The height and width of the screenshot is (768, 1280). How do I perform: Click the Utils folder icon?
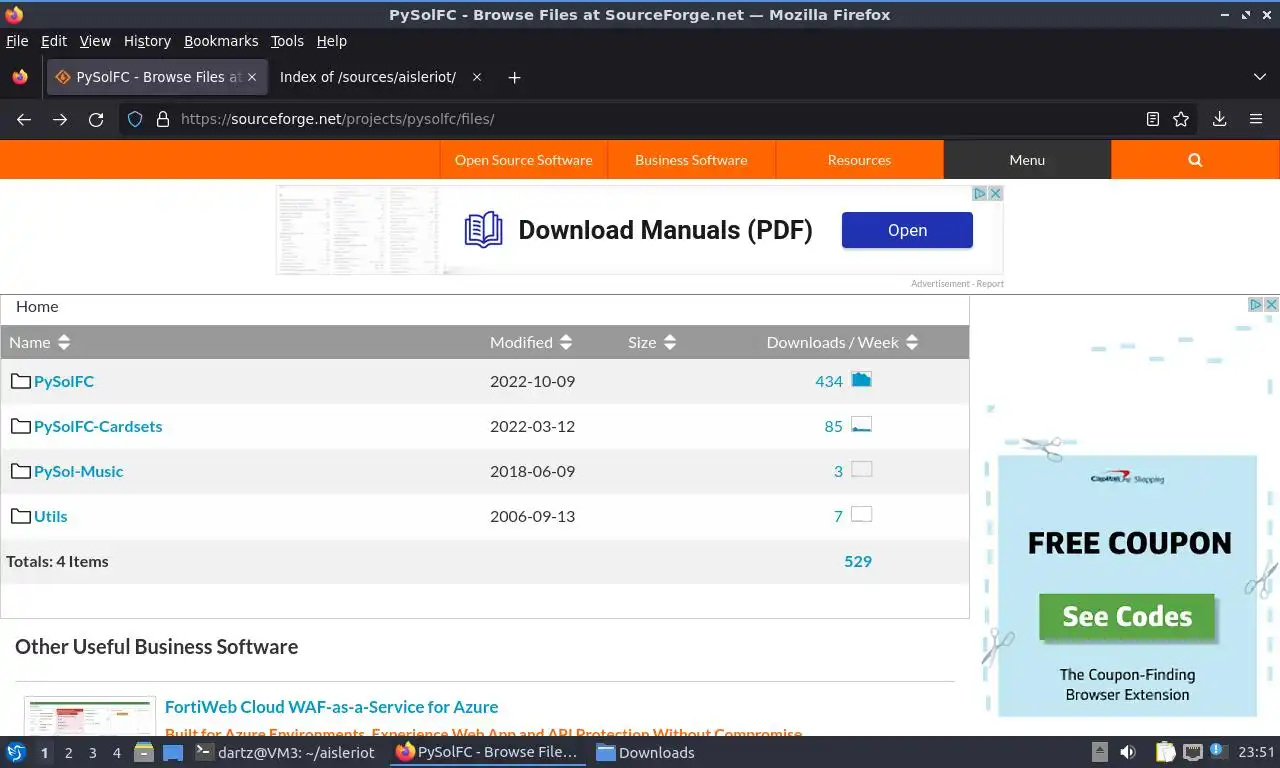(x=20, y=515)
